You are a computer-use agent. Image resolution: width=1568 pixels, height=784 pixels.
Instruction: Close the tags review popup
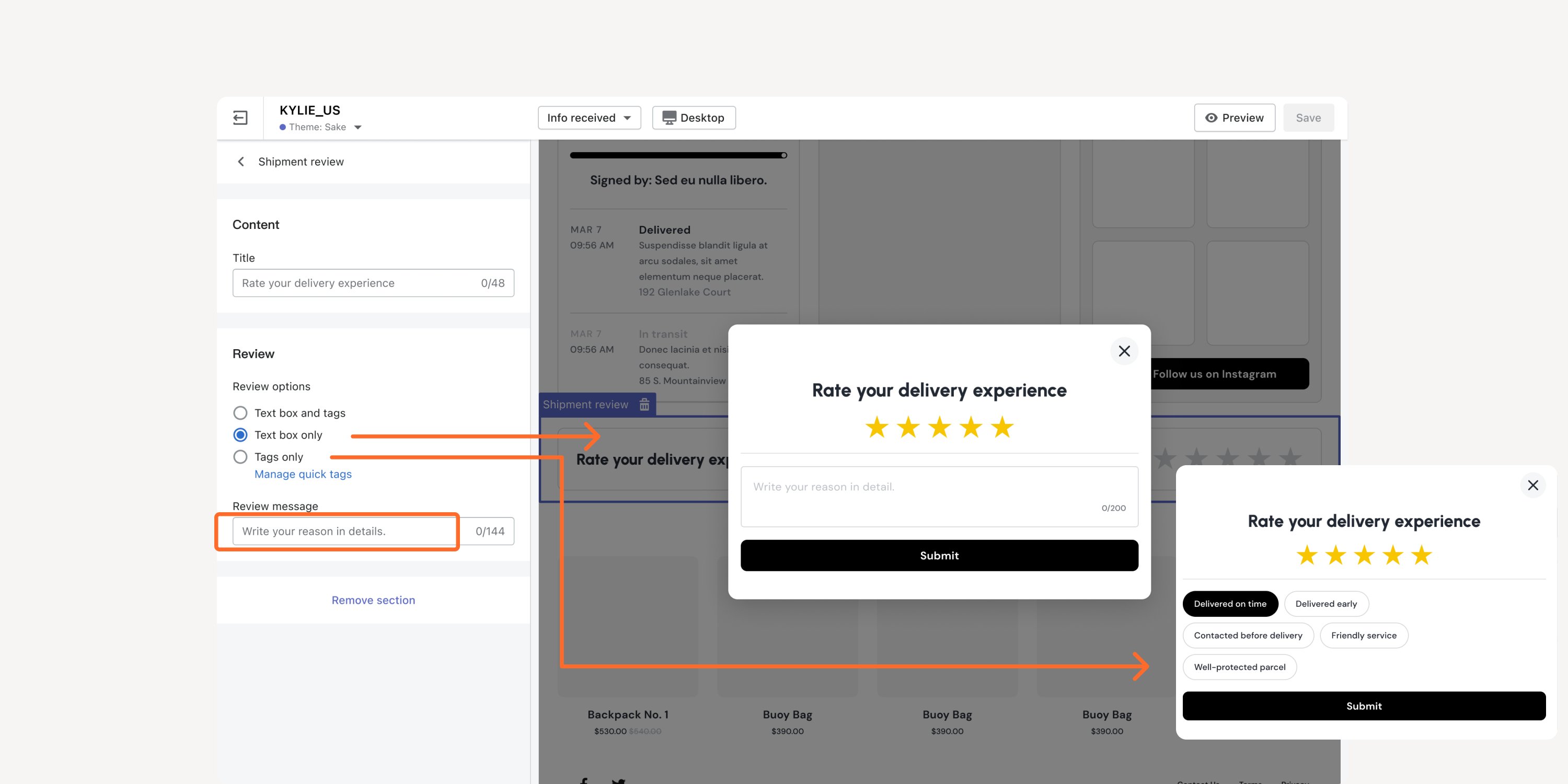click(1532, 485)
